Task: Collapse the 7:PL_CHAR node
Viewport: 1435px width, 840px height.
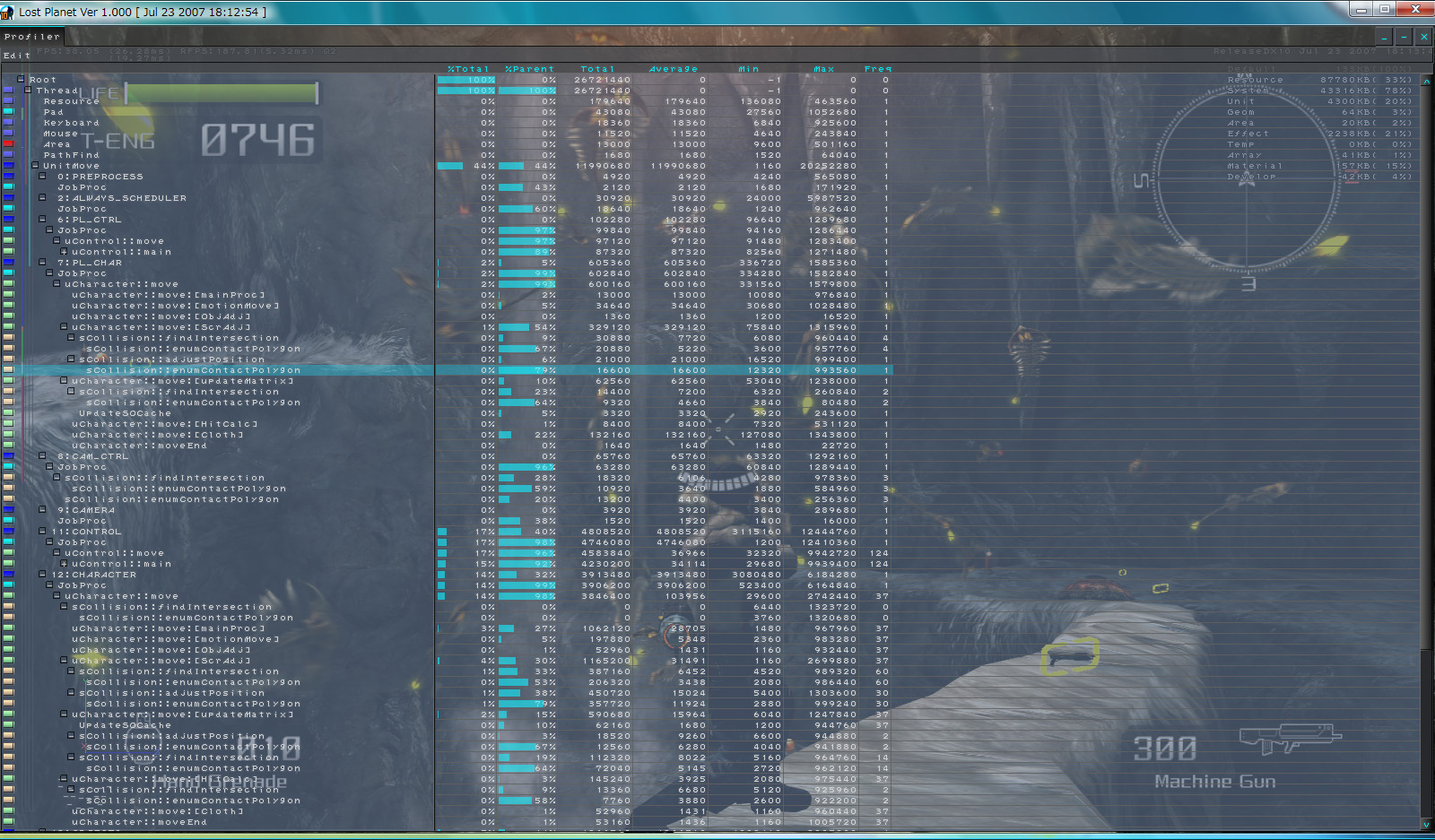Action: 42,262
